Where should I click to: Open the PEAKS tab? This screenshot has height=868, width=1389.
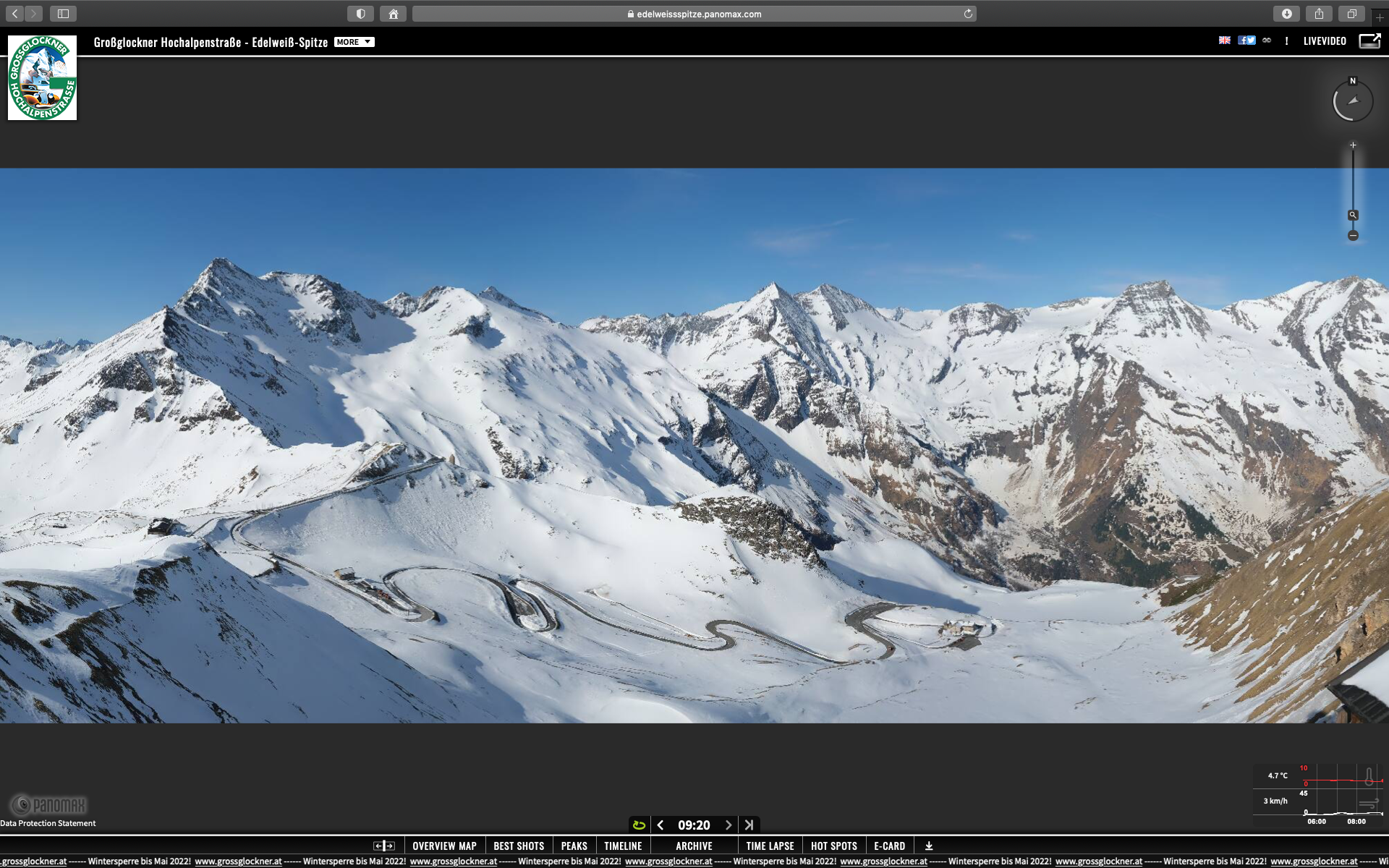tap(574, 846)
